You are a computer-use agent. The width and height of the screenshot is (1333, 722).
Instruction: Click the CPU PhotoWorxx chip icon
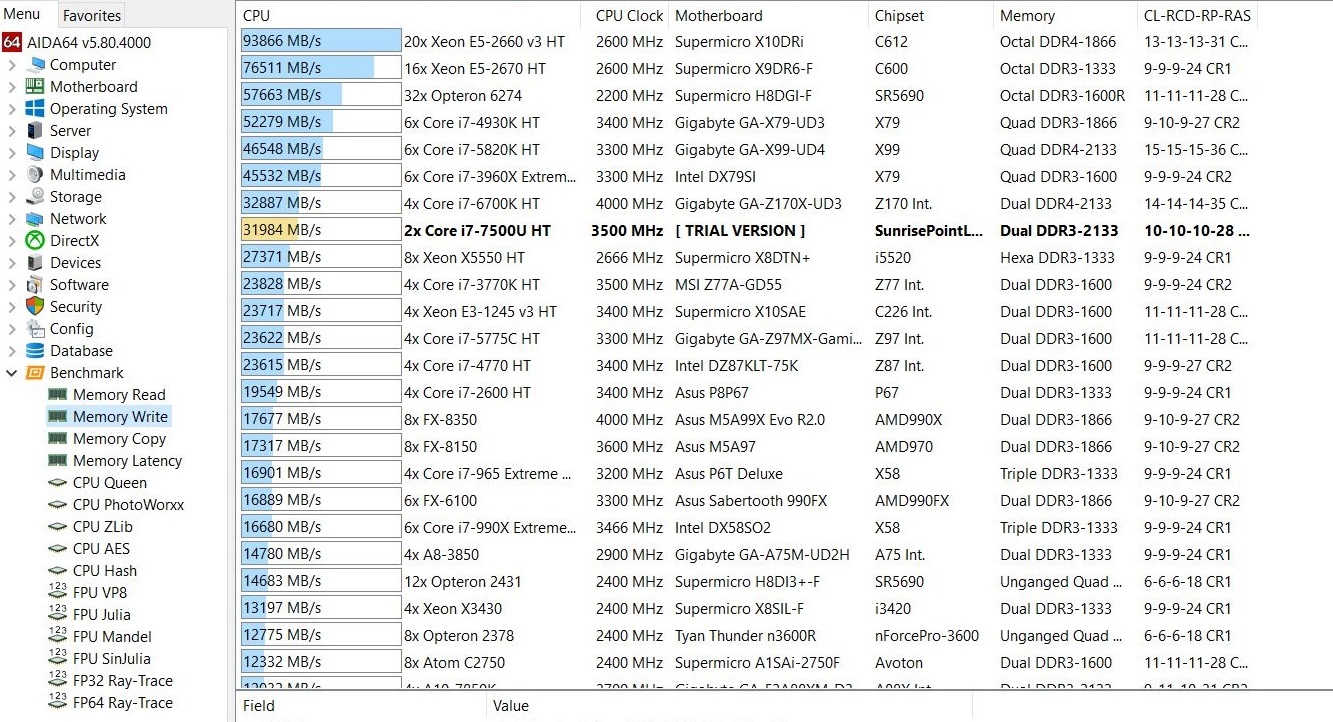tap(57, 505)
